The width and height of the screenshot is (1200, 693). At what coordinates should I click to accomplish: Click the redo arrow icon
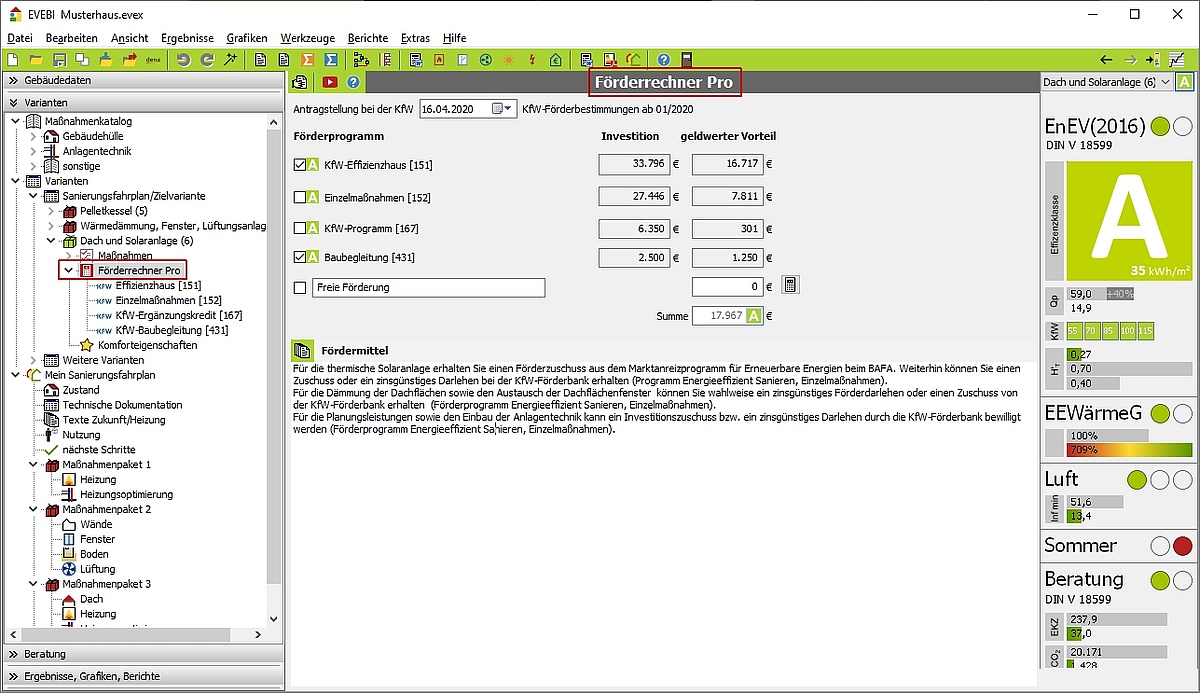pos(207,60)
